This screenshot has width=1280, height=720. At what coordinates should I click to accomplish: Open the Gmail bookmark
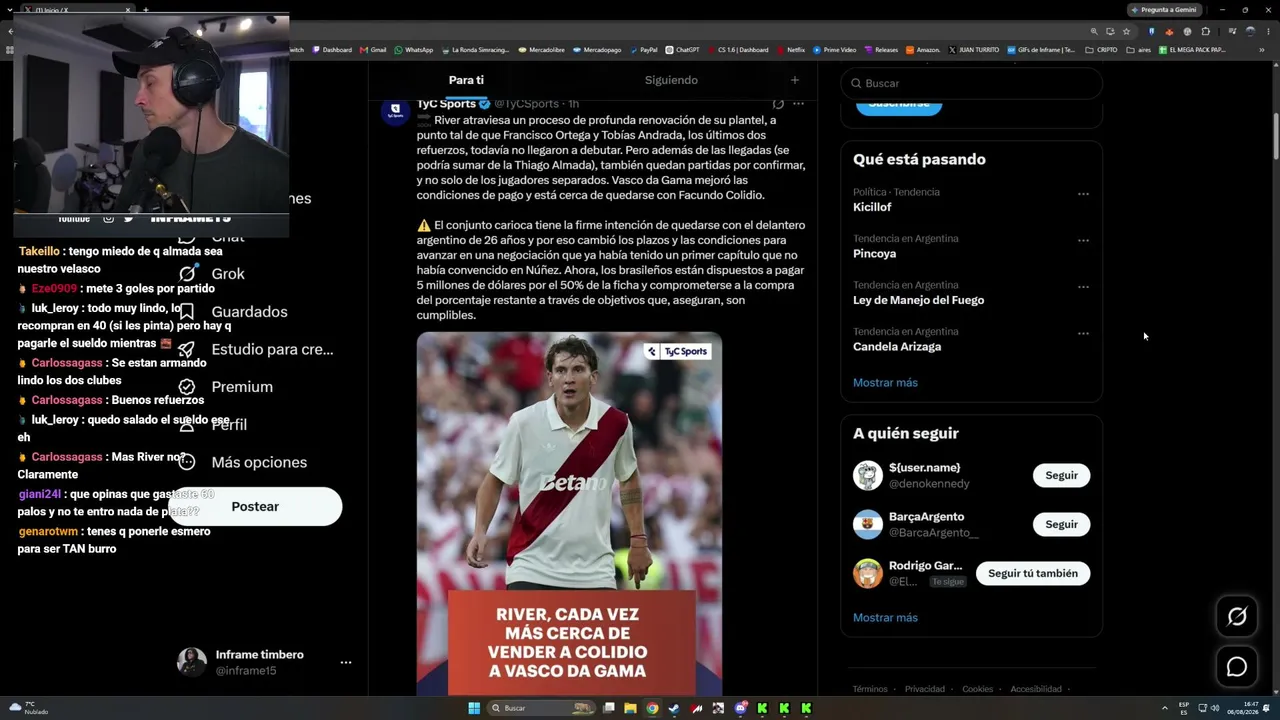click(x=373, y=50)
